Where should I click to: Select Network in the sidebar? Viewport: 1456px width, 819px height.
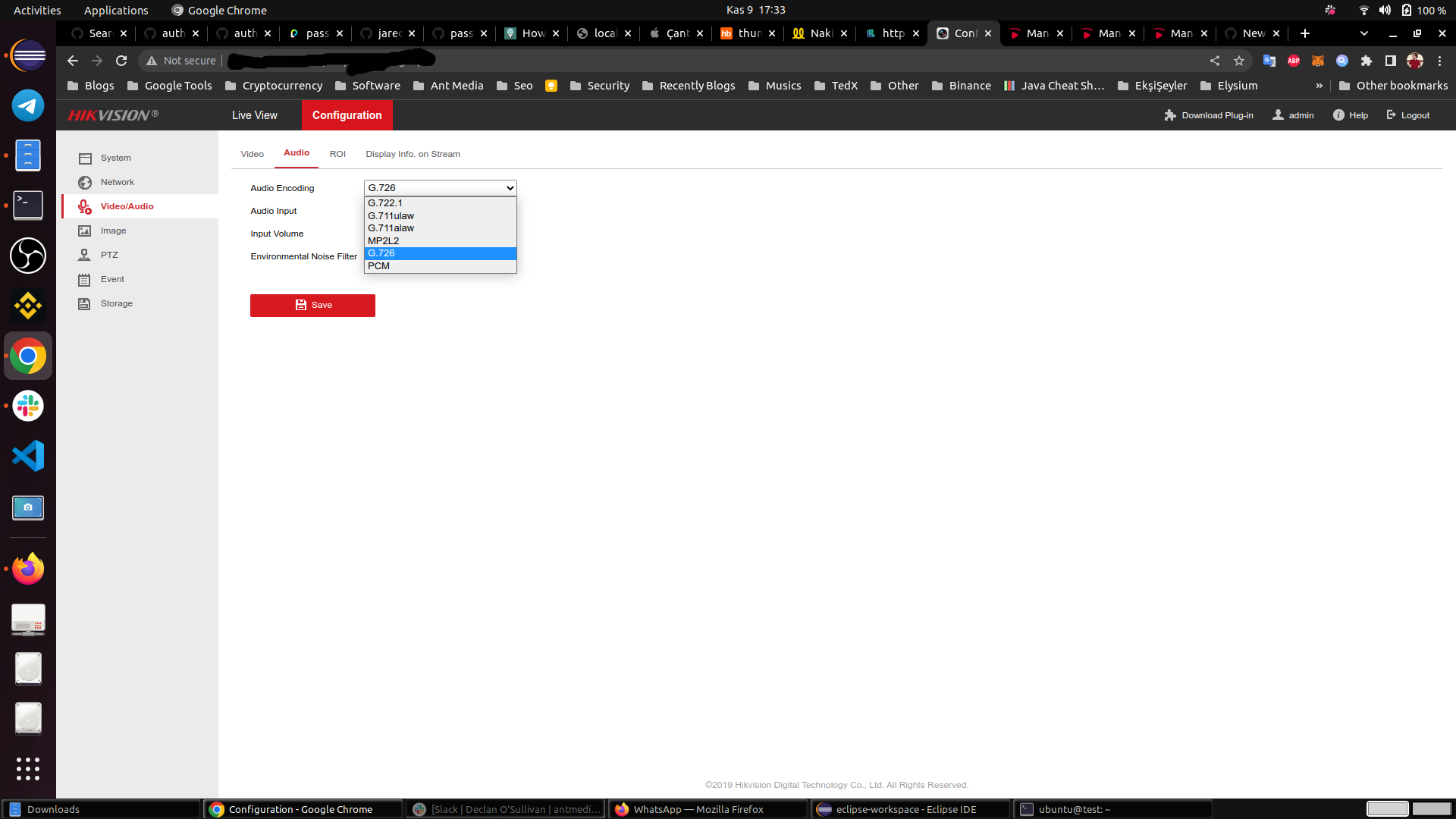tap(116, 182)
